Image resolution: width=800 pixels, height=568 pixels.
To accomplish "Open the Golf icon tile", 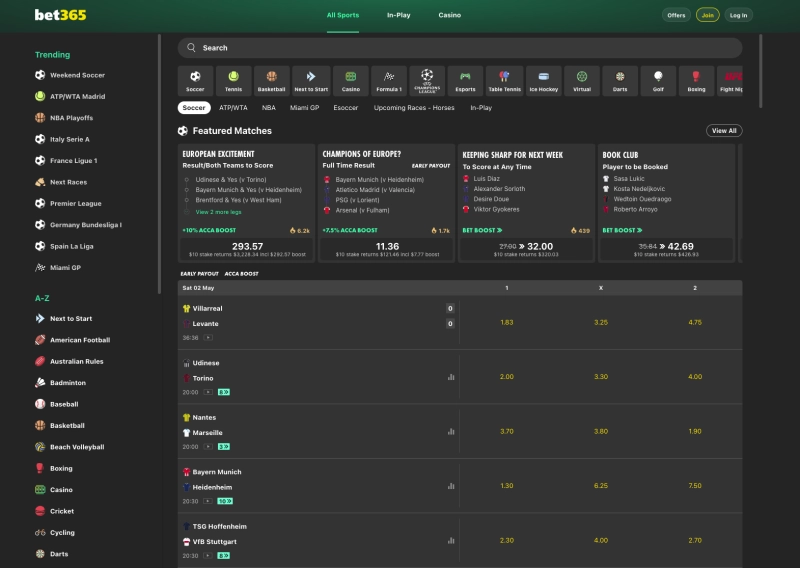I will 658,81.
